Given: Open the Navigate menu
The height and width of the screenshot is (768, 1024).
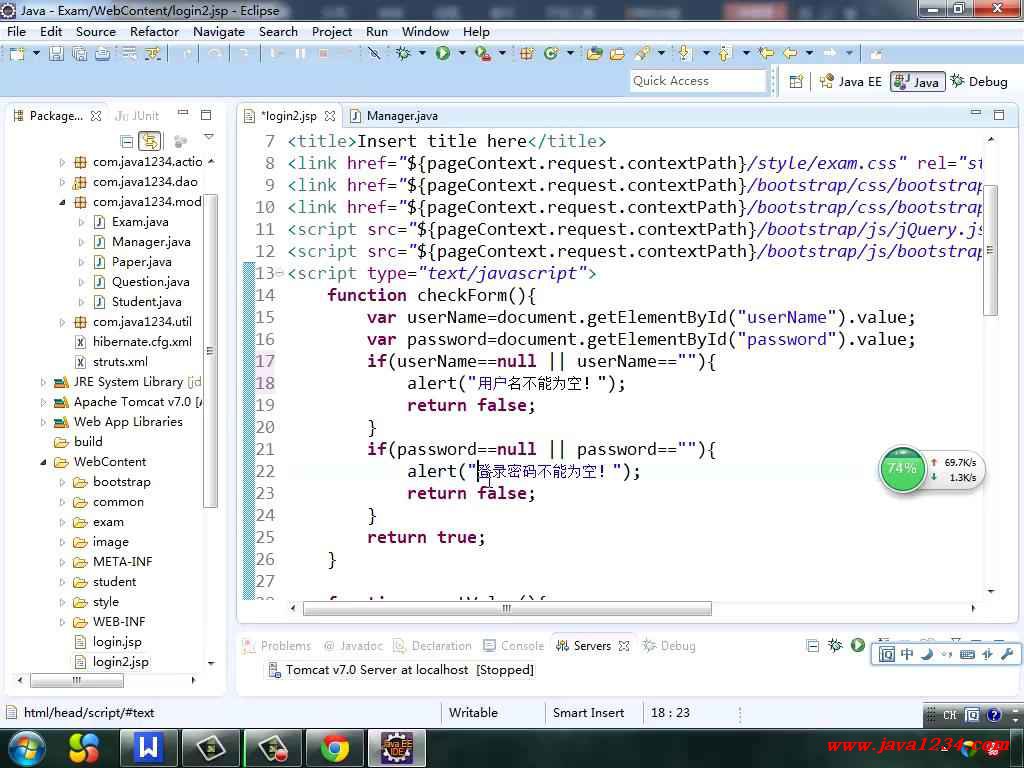Looking at the screenshot, I should pyautogui.click(x=219, y=31).
